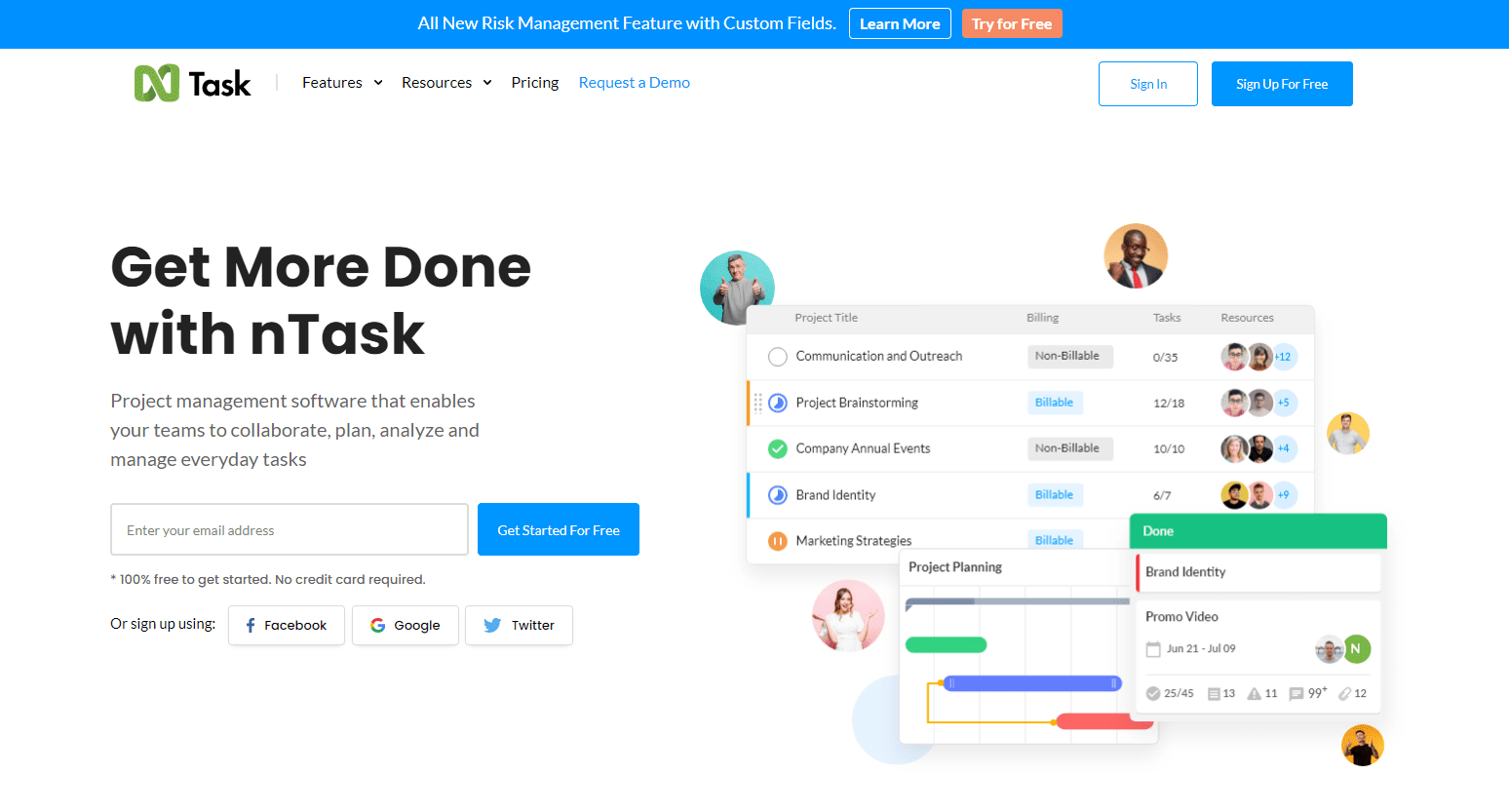Click paperclip attachment icon beside 12
This screenshot has height=812, width=1509.
point(1345,693)
